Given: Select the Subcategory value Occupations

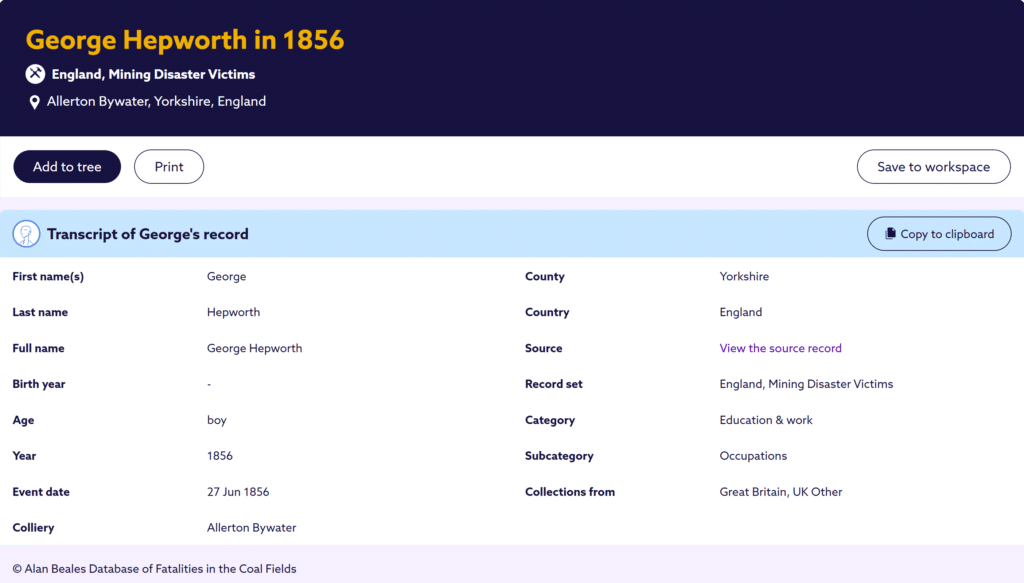Looking at the screenshot, I should point(753,456).
